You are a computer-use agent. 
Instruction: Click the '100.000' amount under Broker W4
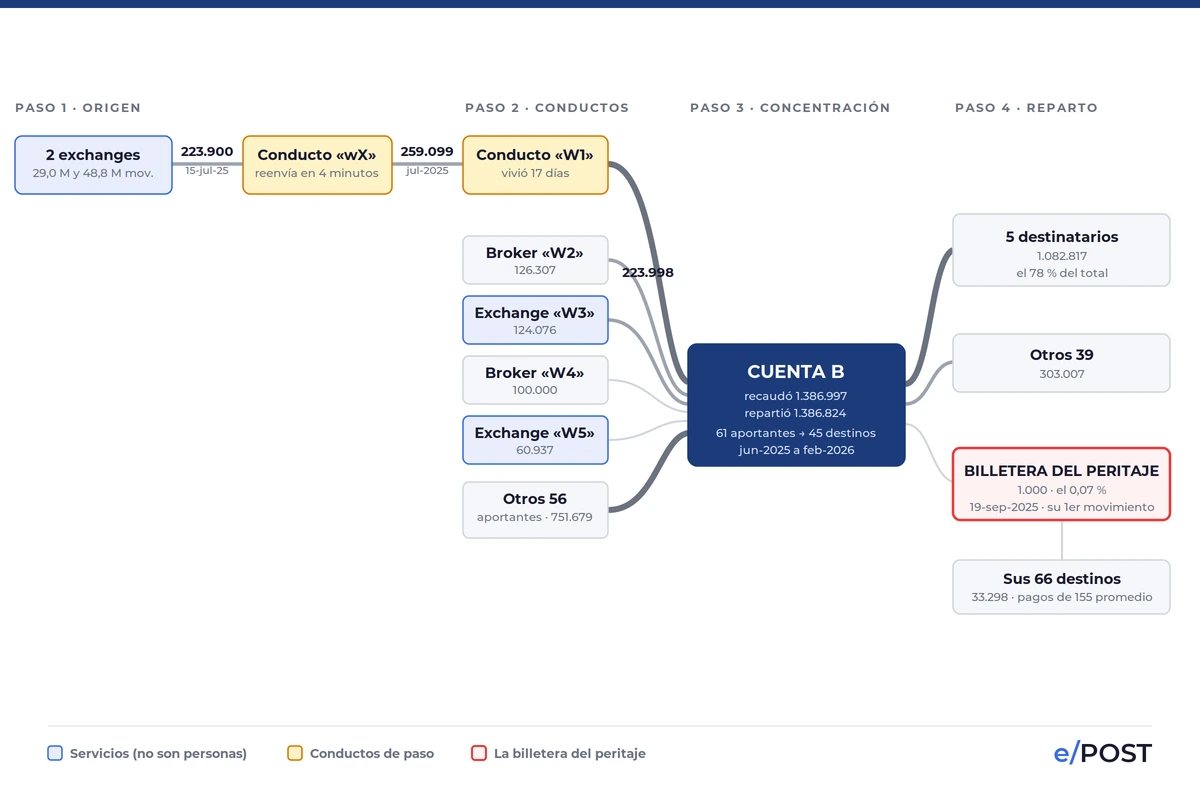535,390
